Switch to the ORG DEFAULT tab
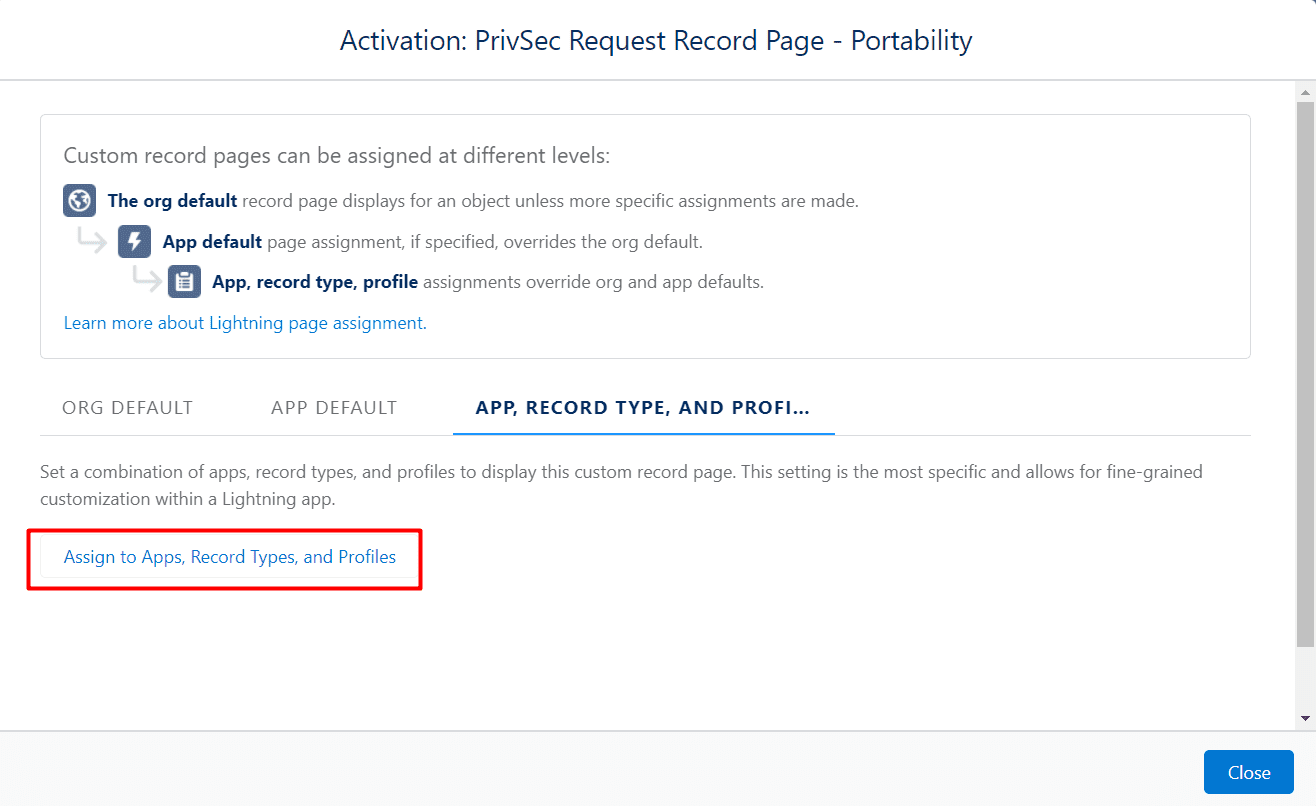The width and height of the screenshot is (1316, 806). tap(127, 407)
